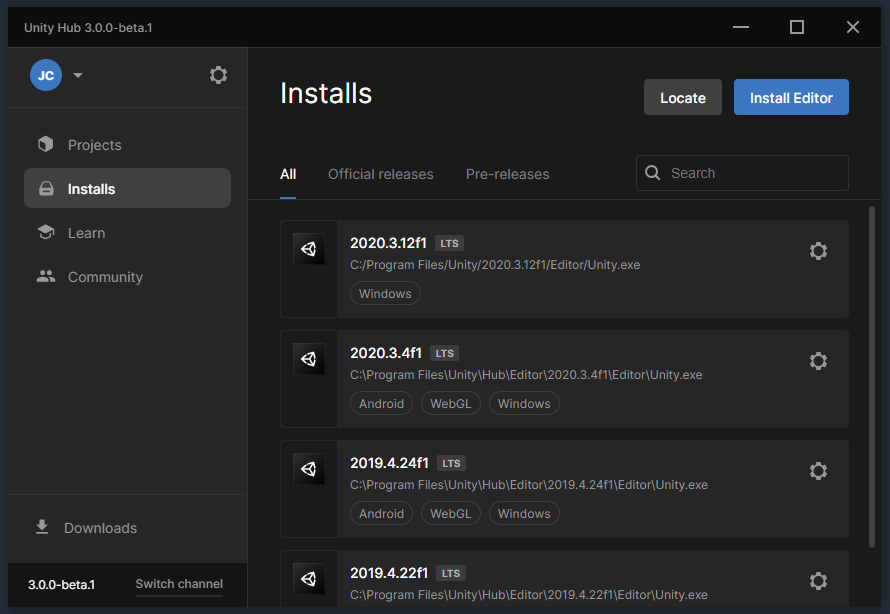Switch to the All tab

(x=288, y=174)
